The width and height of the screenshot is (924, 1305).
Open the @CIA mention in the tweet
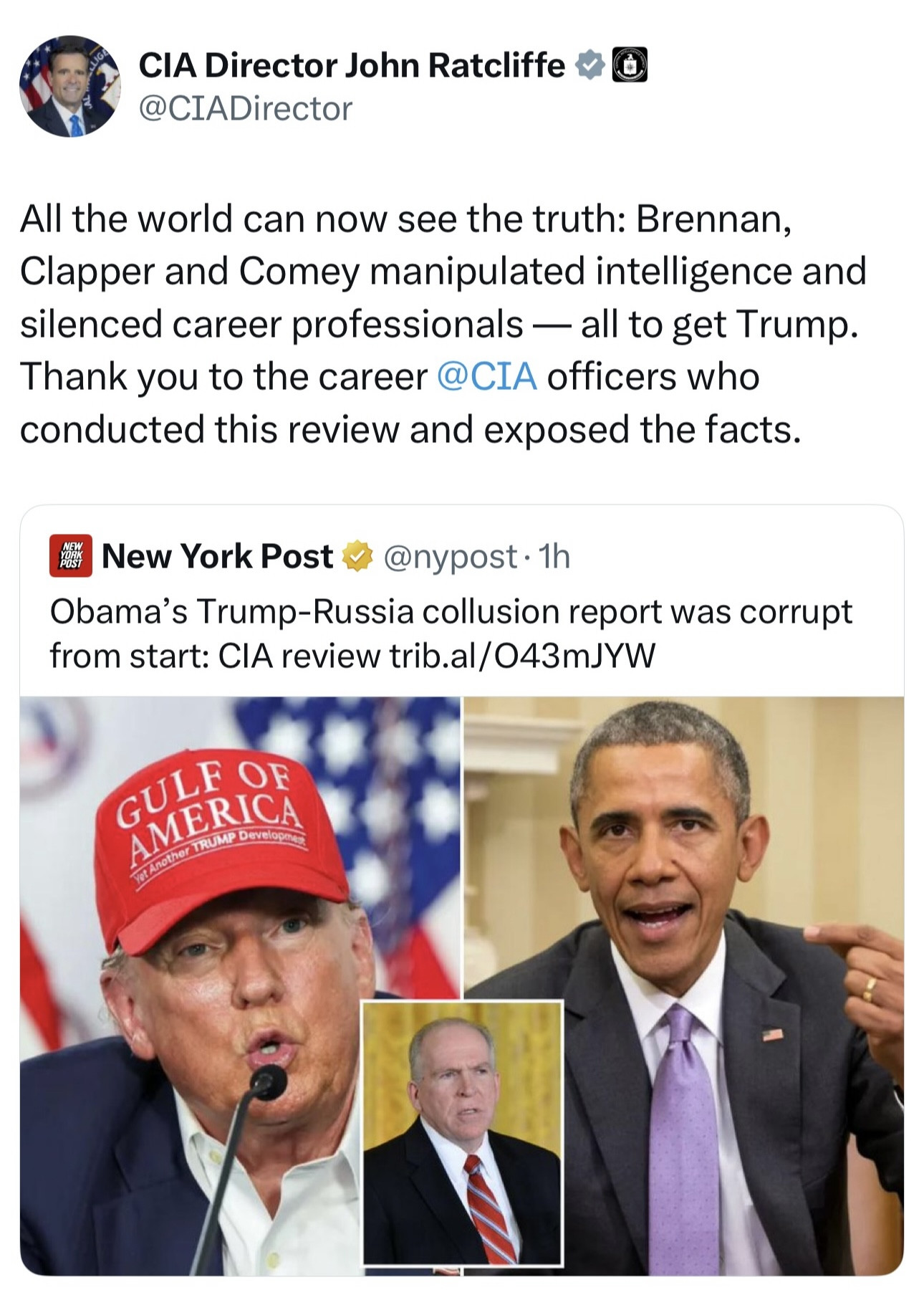click(486, 376)
